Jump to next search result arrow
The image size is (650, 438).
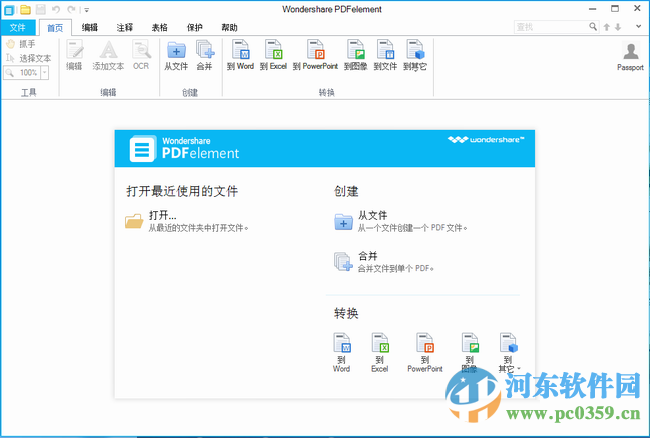[618, 27]
